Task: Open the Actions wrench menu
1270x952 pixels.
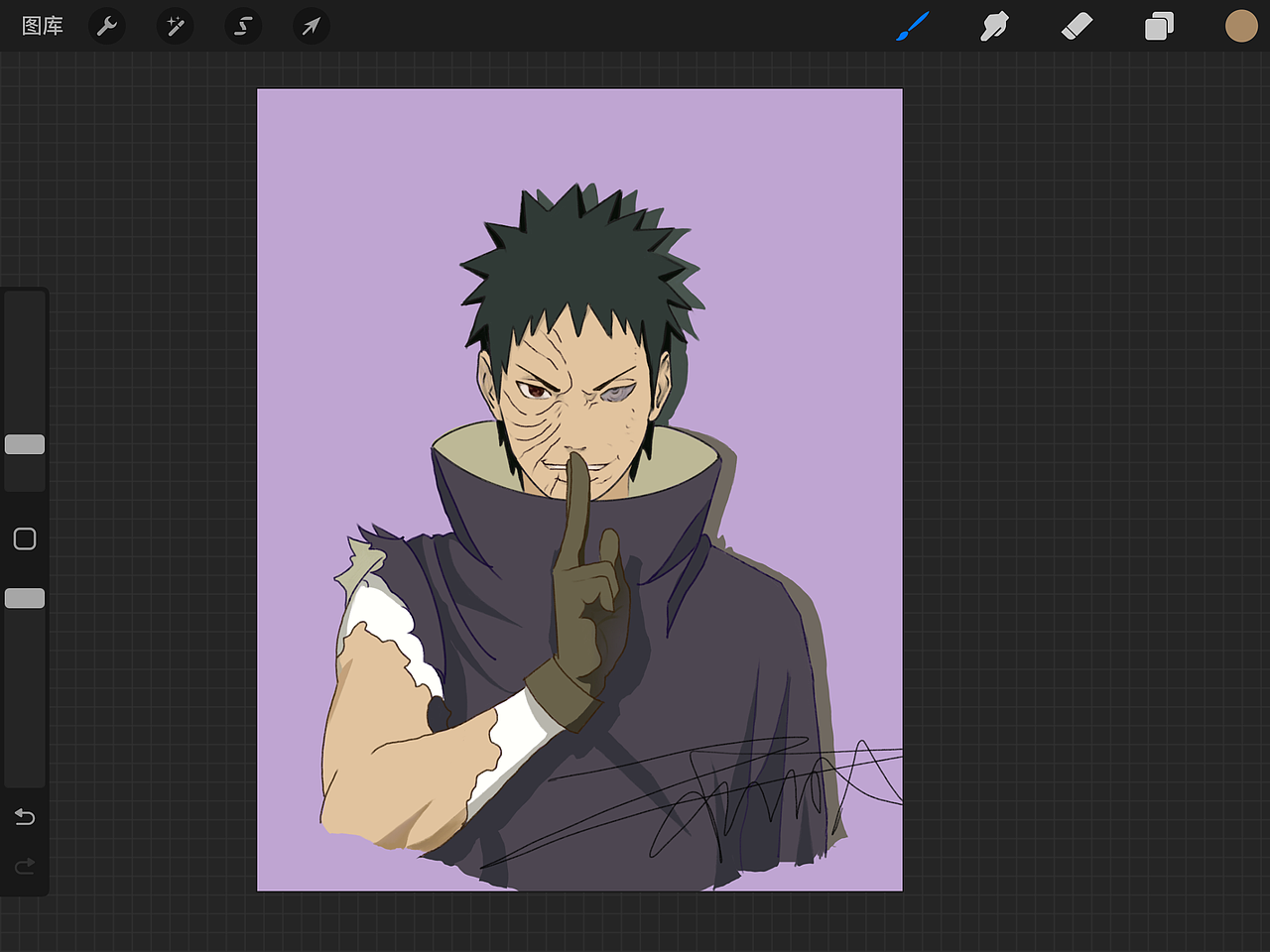Action: pyautogui.click(x=107, y=26)
